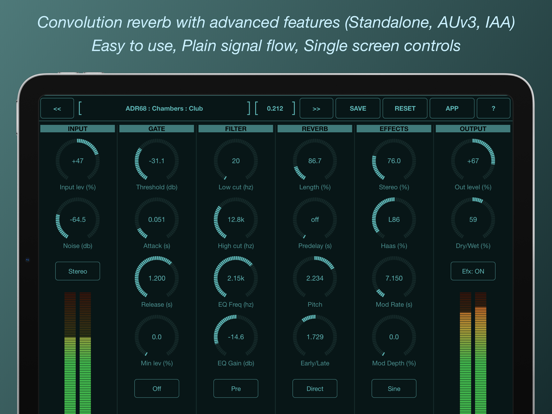Screen dimensions: 552x414
Task: Click the Length knob showing 86.7
Action: click(x=315, y=161)
